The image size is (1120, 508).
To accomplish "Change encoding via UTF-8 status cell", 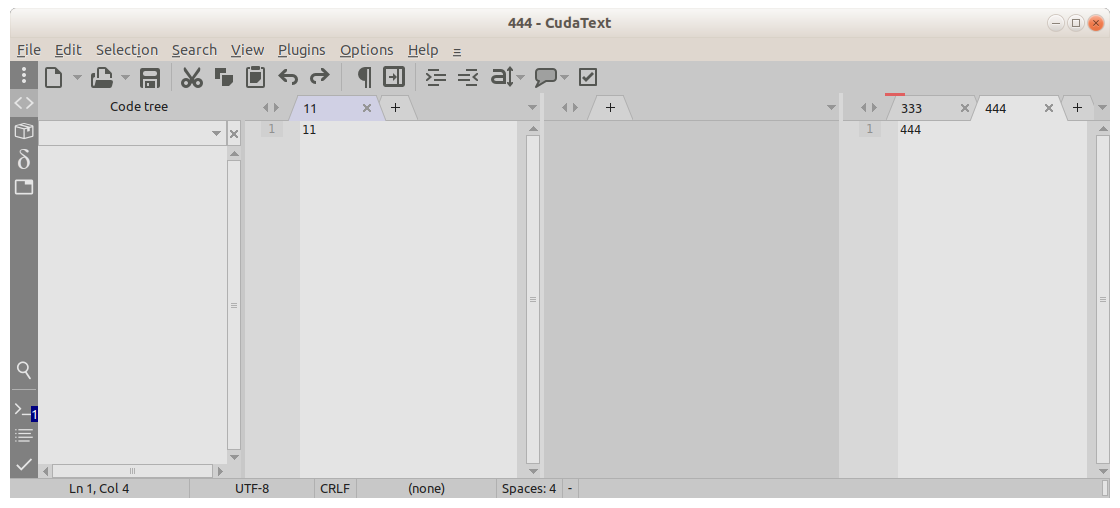I will (252, 489).
